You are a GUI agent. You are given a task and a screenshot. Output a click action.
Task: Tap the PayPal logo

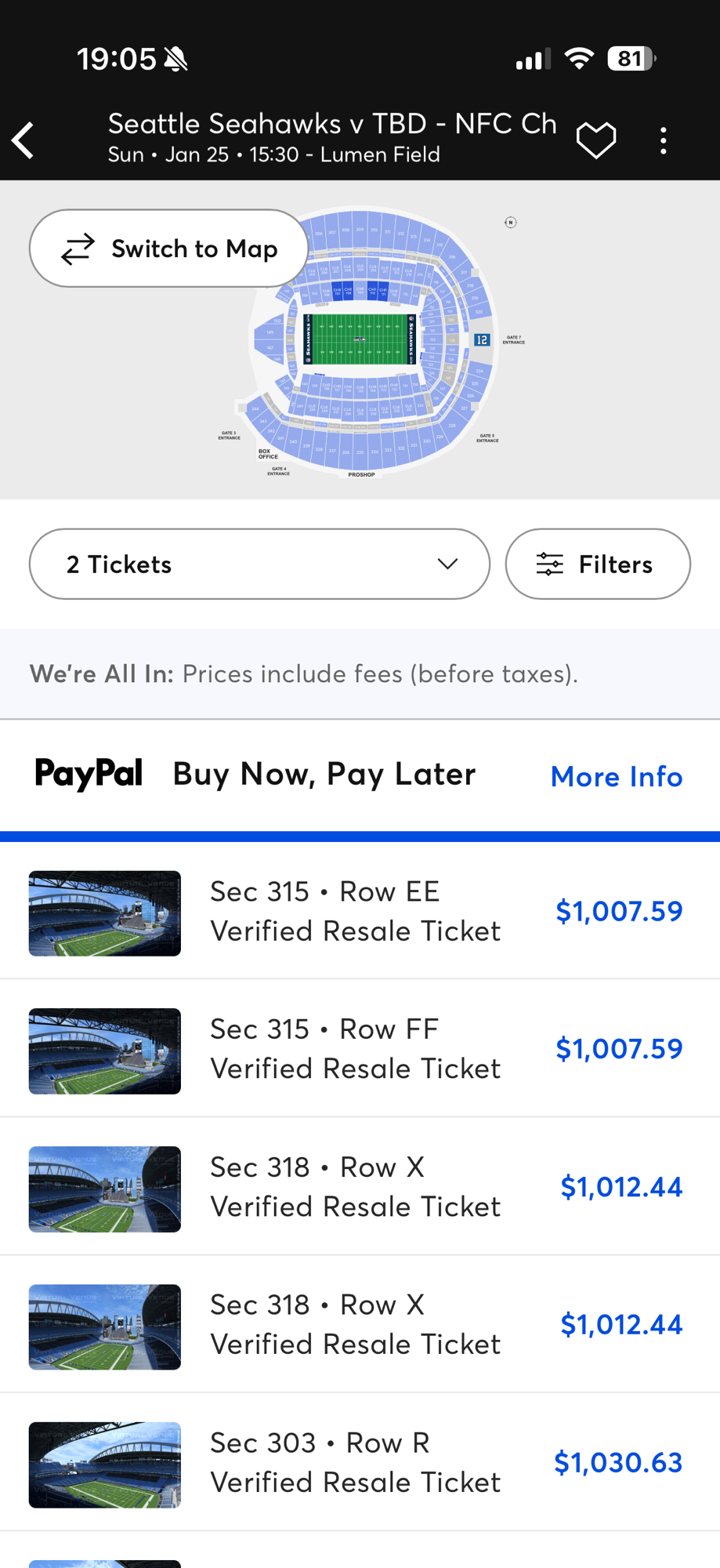[x=89, y=774]
